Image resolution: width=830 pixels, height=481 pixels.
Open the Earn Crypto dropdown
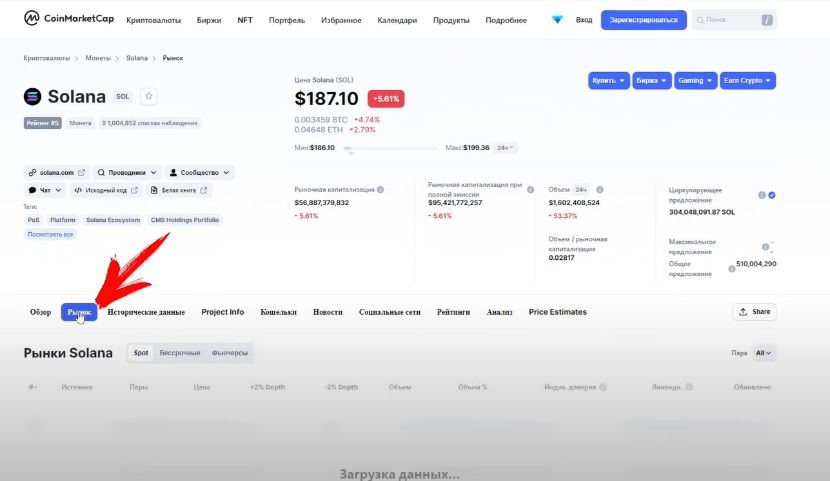pyautogui.click(x=747, y=80)
